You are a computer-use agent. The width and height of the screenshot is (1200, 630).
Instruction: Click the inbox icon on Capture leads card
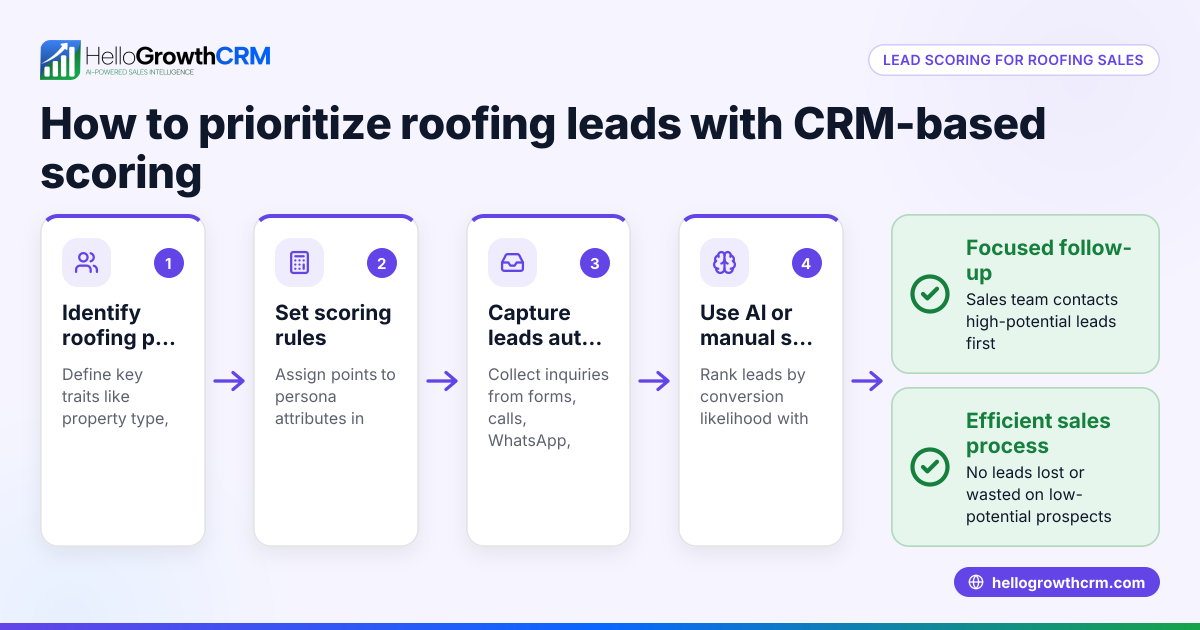[x=512, y=263]
